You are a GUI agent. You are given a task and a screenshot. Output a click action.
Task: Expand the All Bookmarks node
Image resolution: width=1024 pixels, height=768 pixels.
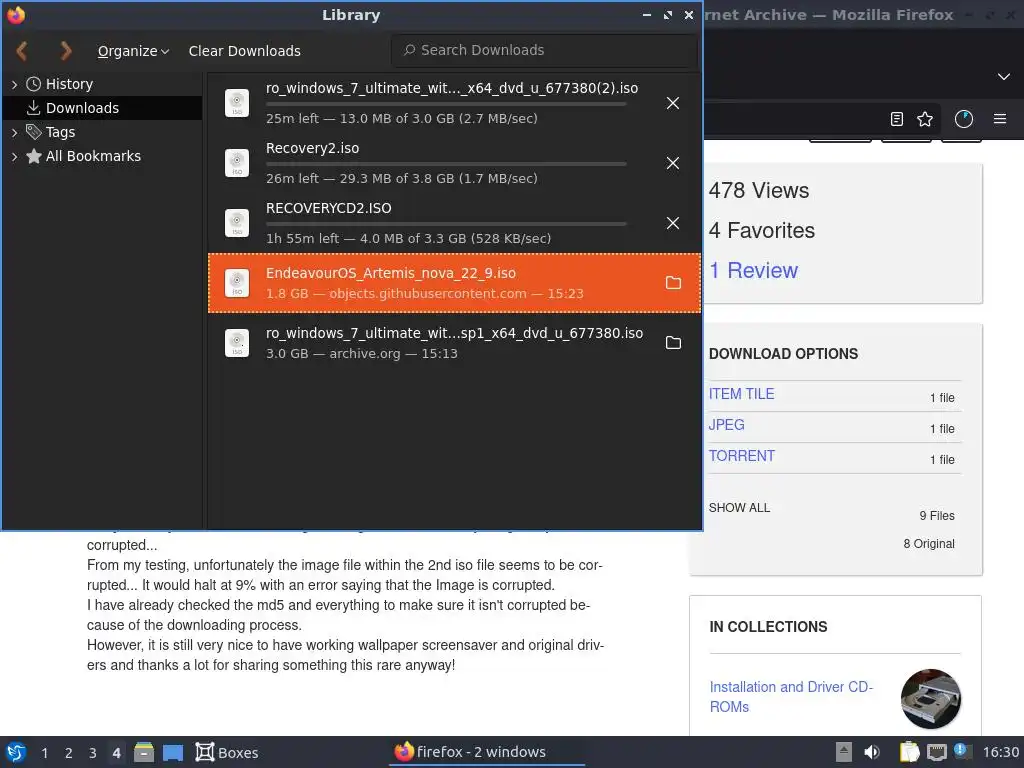pyautogui.click(x=14, y=156)
